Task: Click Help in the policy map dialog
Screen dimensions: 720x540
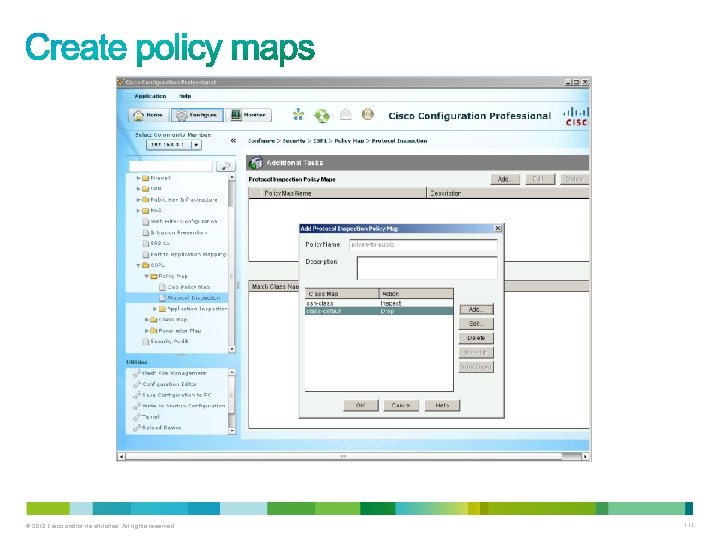Action: click(442, 405)
